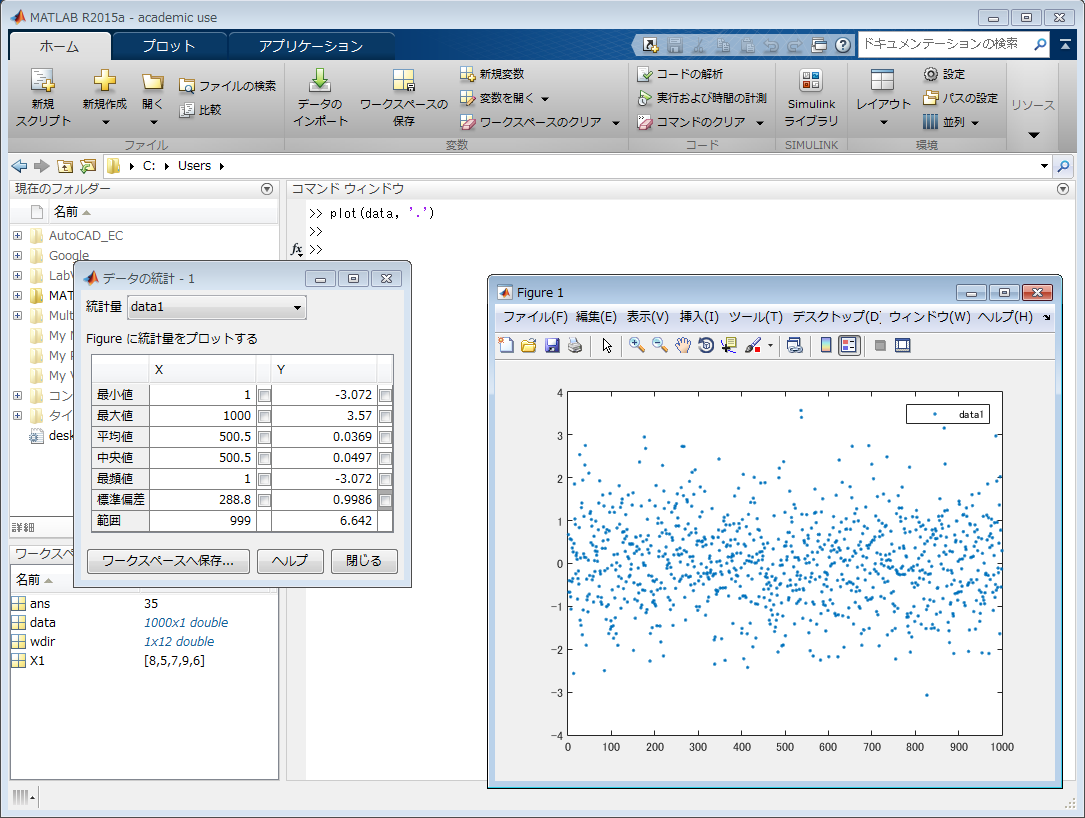
Task: Expand the AutoCAD_EC folder
Action: point(17,235)
